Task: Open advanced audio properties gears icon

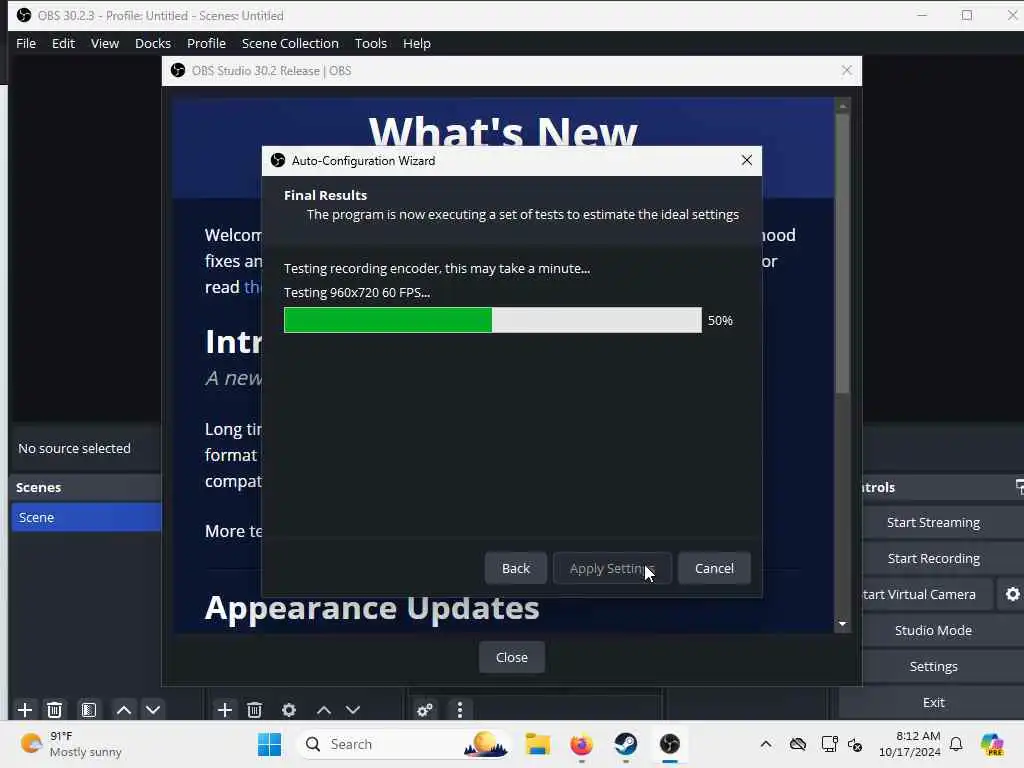Action: [425, 709]
